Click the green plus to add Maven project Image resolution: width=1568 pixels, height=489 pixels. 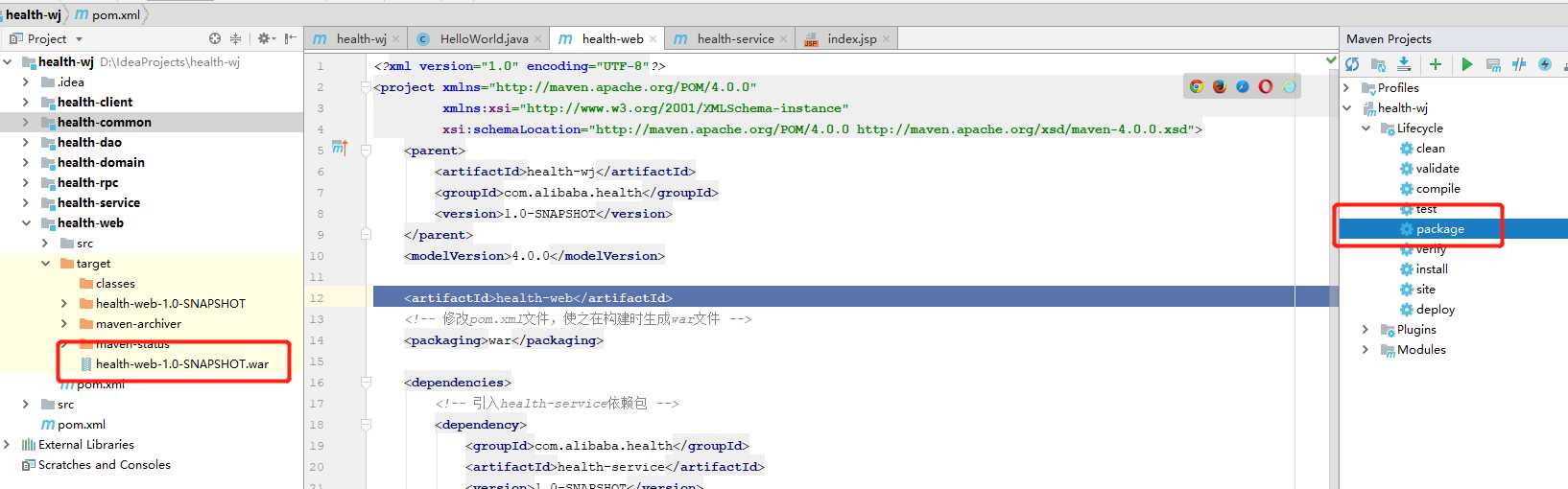[1436, 64]
